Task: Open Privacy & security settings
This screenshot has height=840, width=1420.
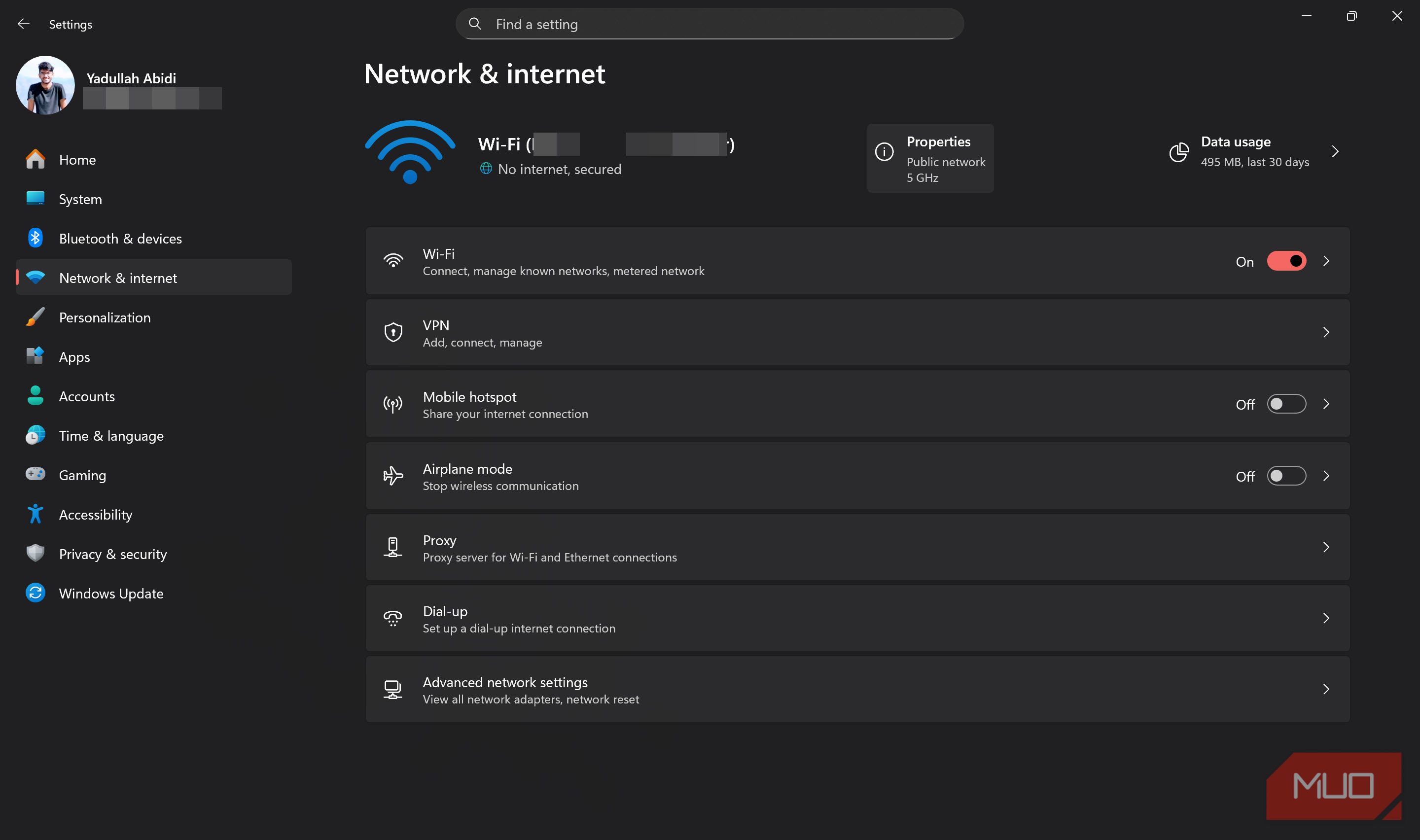Action: point(112,554)
